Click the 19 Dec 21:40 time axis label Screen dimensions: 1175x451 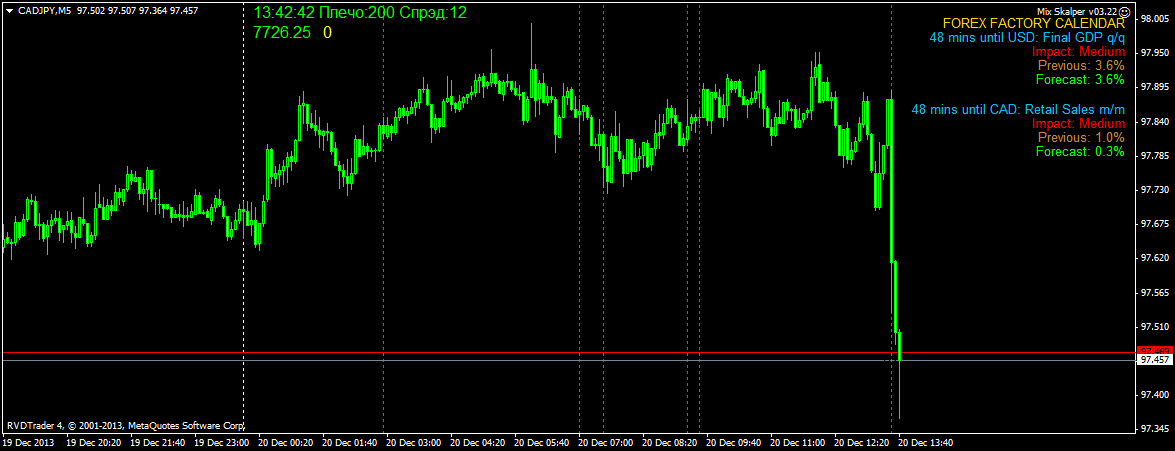click(157, 444)
